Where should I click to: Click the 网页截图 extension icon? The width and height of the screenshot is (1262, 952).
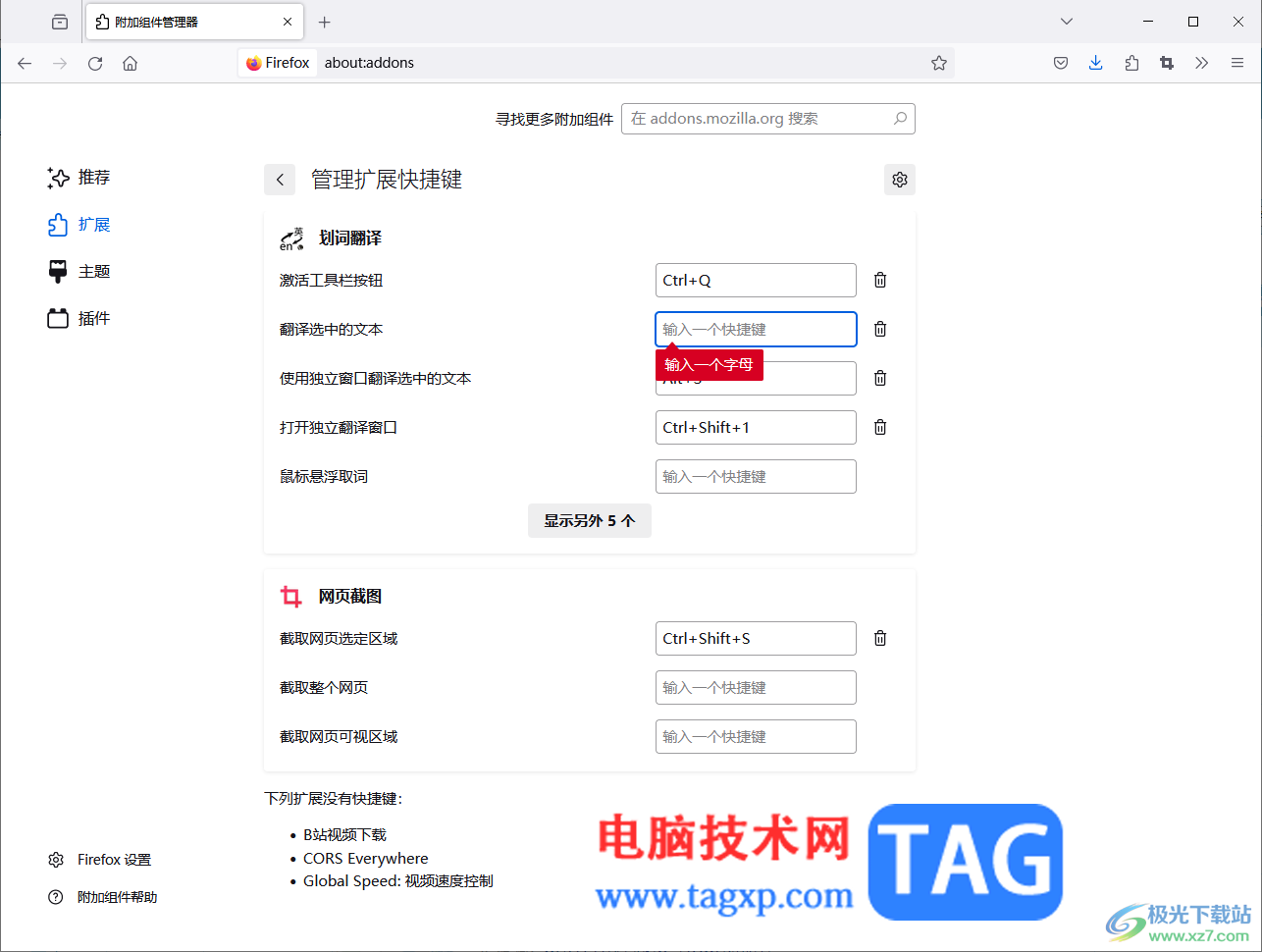[x=291, y=597]
